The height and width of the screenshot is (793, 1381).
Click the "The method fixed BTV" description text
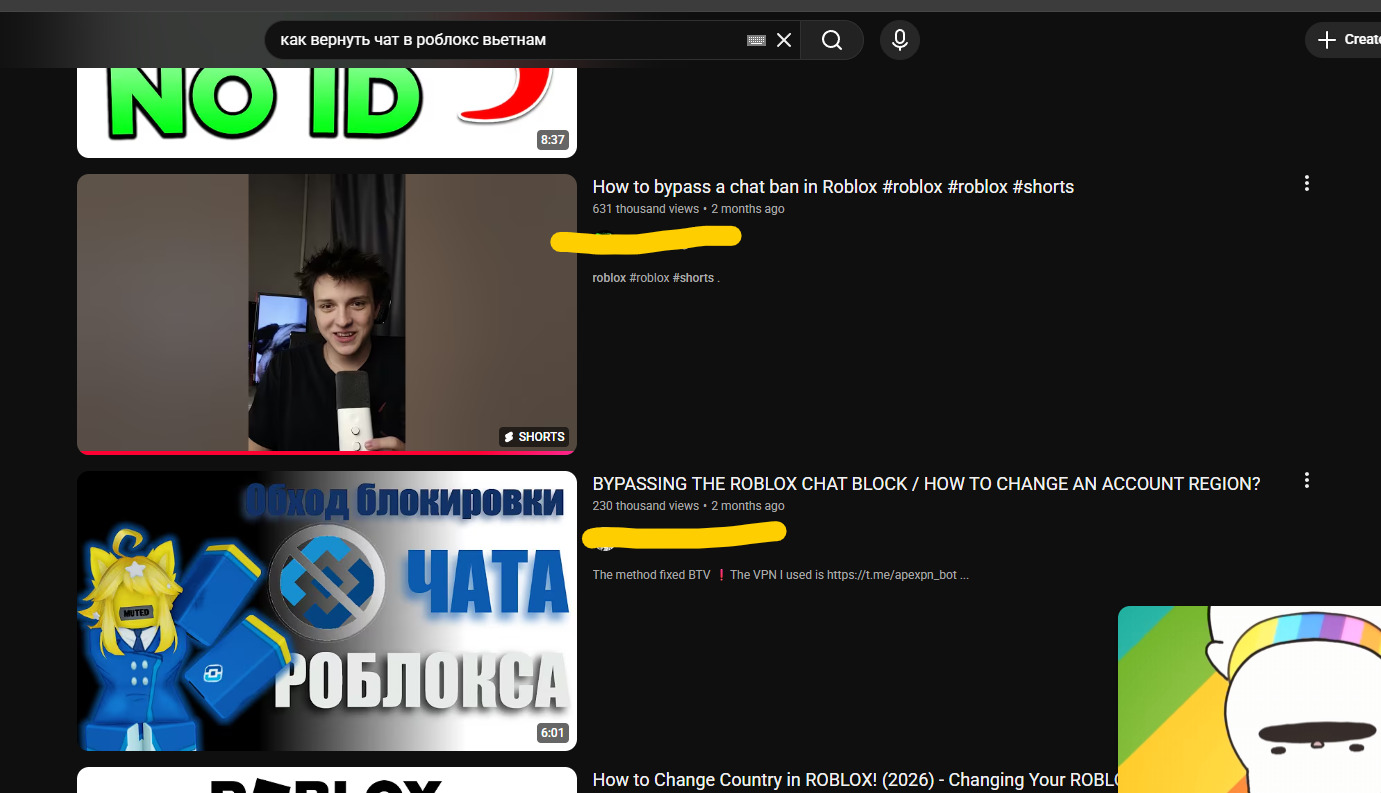click(x=781, y=575)
